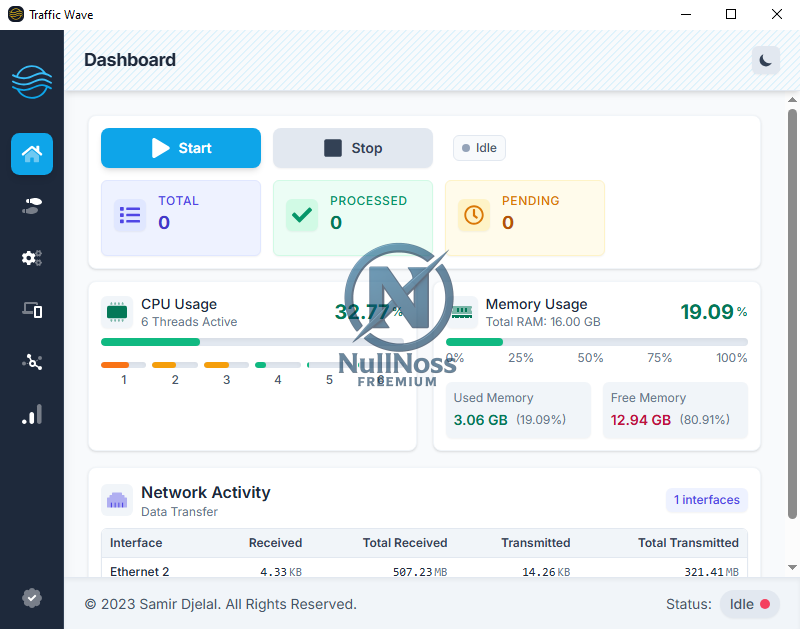Click the CPU Usage panel icon
This screenshot has height=629, width=800.
point(117,312)
